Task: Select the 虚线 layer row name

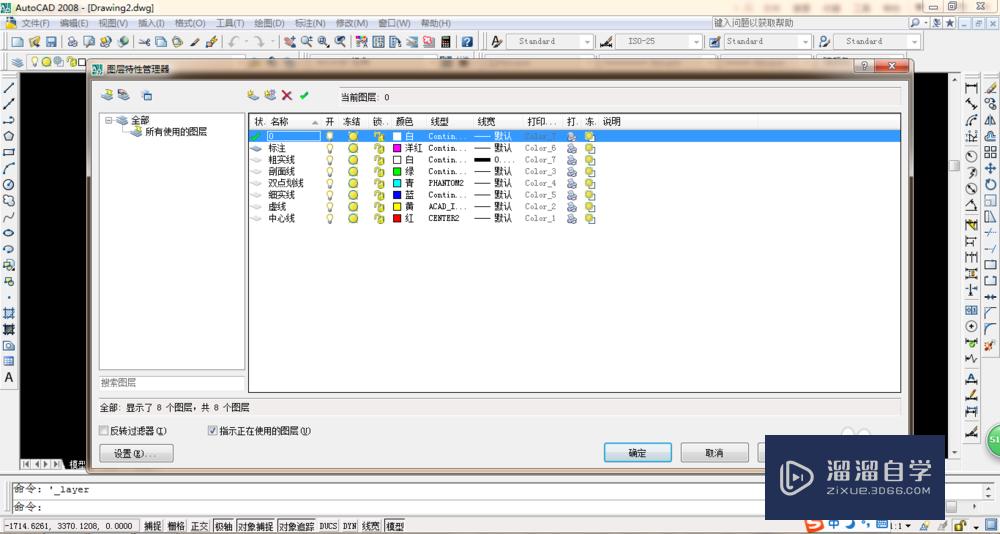Action: 277,207
